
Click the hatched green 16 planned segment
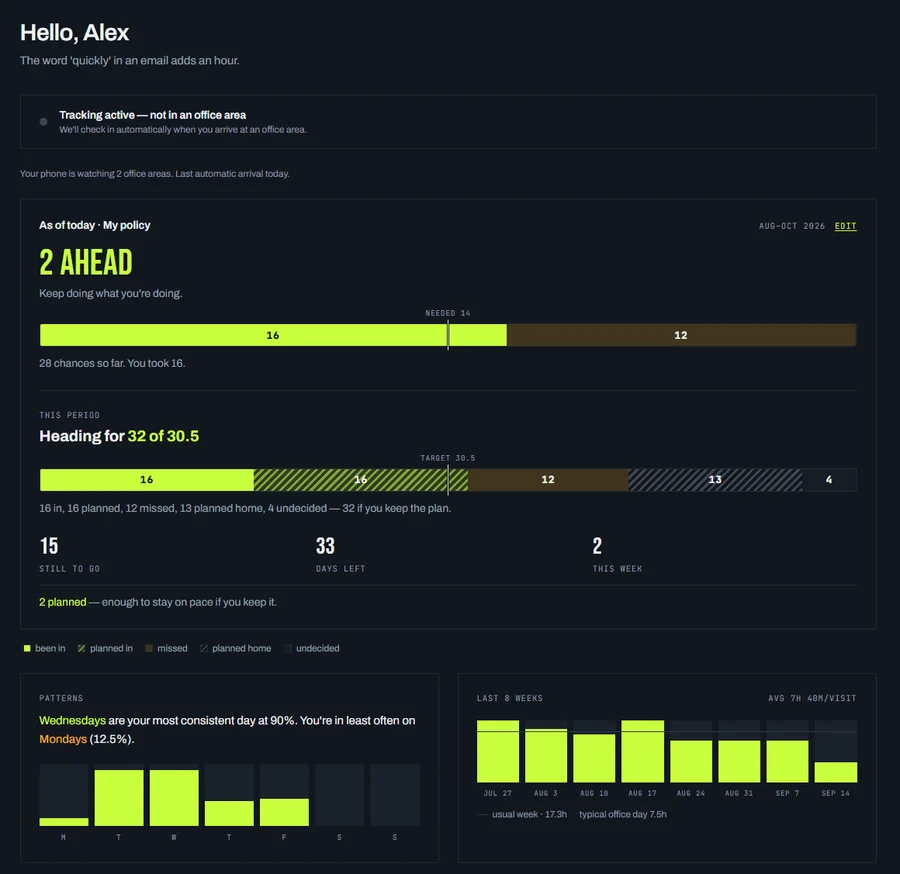(x=360, y=480)
